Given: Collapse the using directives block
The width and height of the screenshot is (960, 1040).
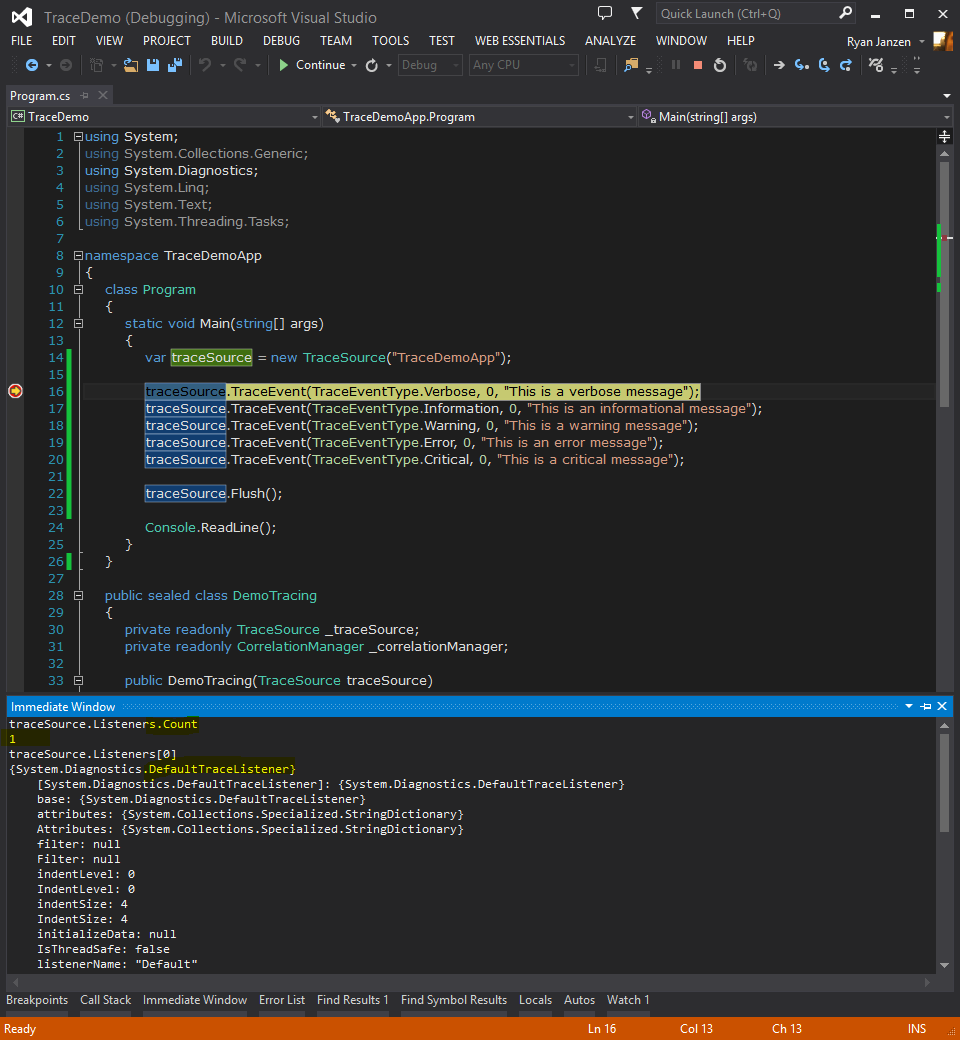Looking at the screenshot, I should point(78,137).
